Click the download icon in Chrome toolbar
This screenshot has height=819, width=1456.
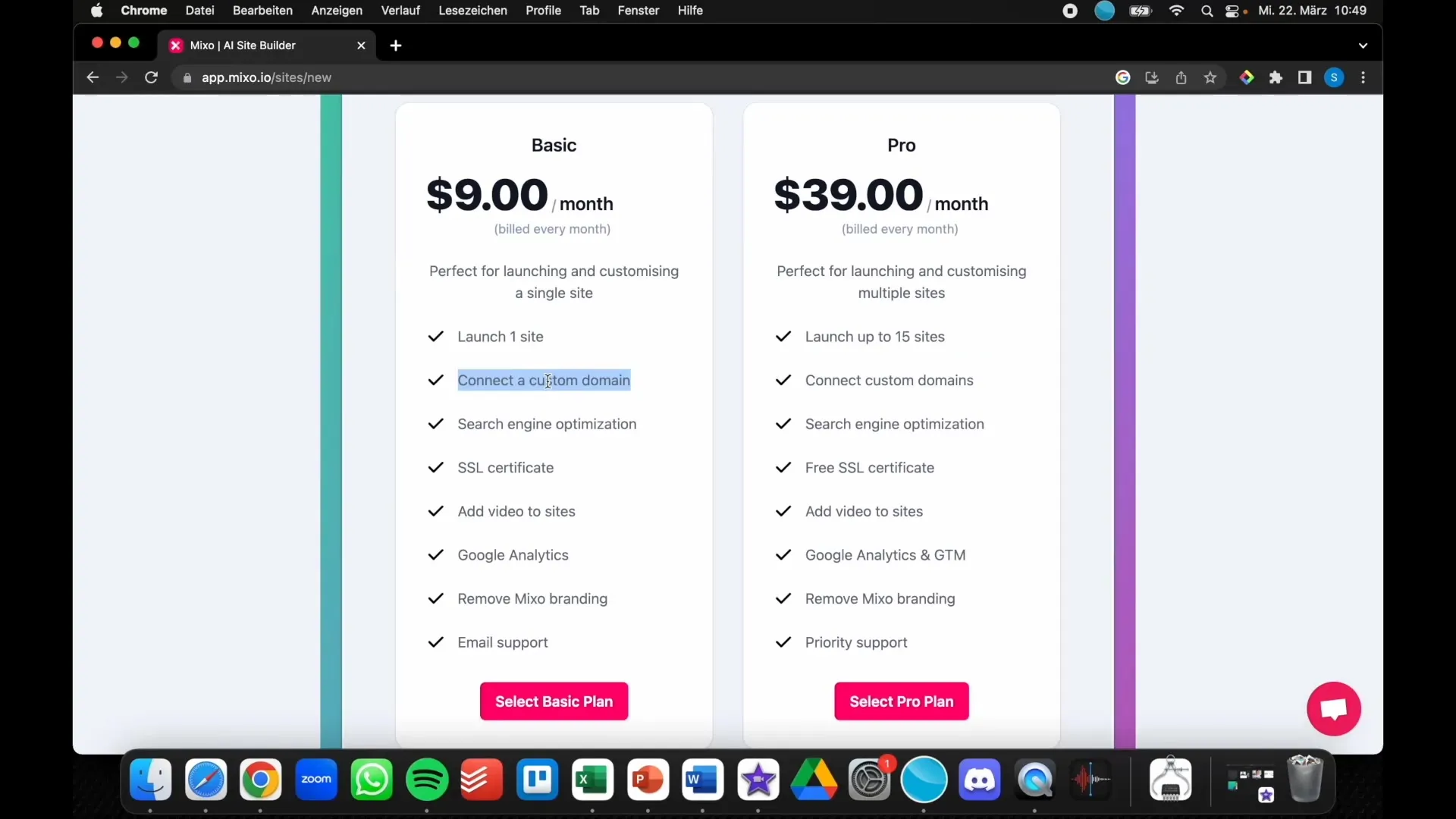click(1151, 77)
